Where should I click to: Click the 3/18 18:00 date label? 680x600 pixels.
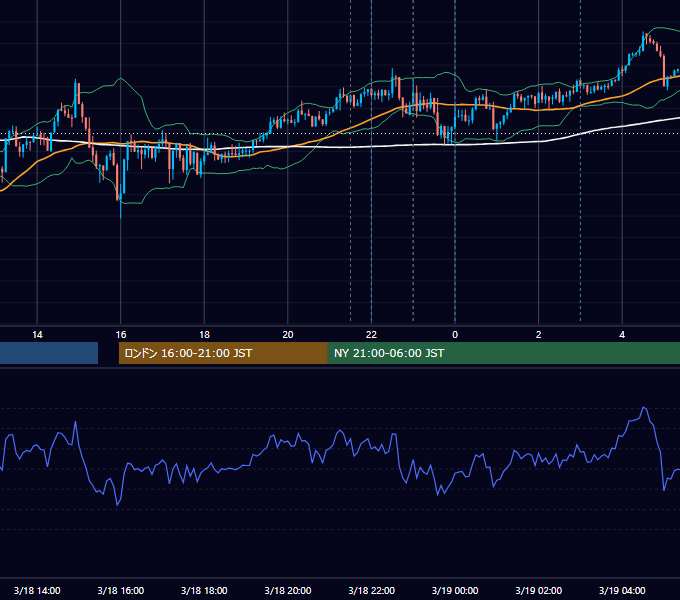click(x=204, y=590)
